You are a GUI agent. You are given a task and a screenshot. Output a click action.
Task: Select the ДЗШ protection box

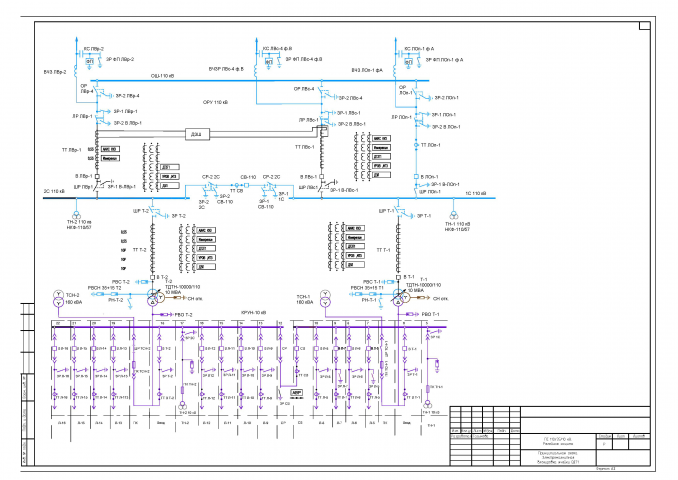(197, 134)
